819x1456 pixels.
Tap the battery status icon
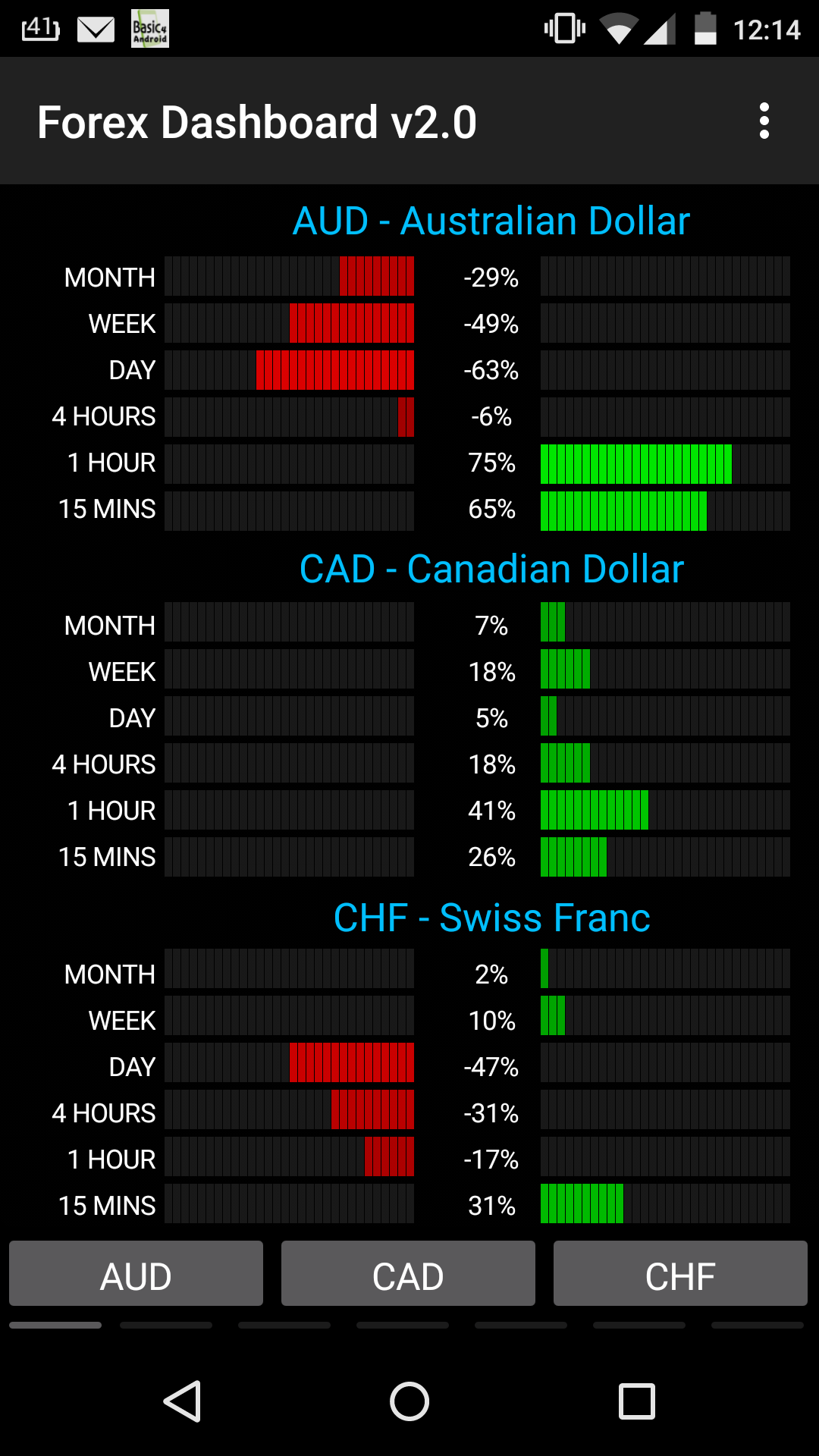point(705,29)
